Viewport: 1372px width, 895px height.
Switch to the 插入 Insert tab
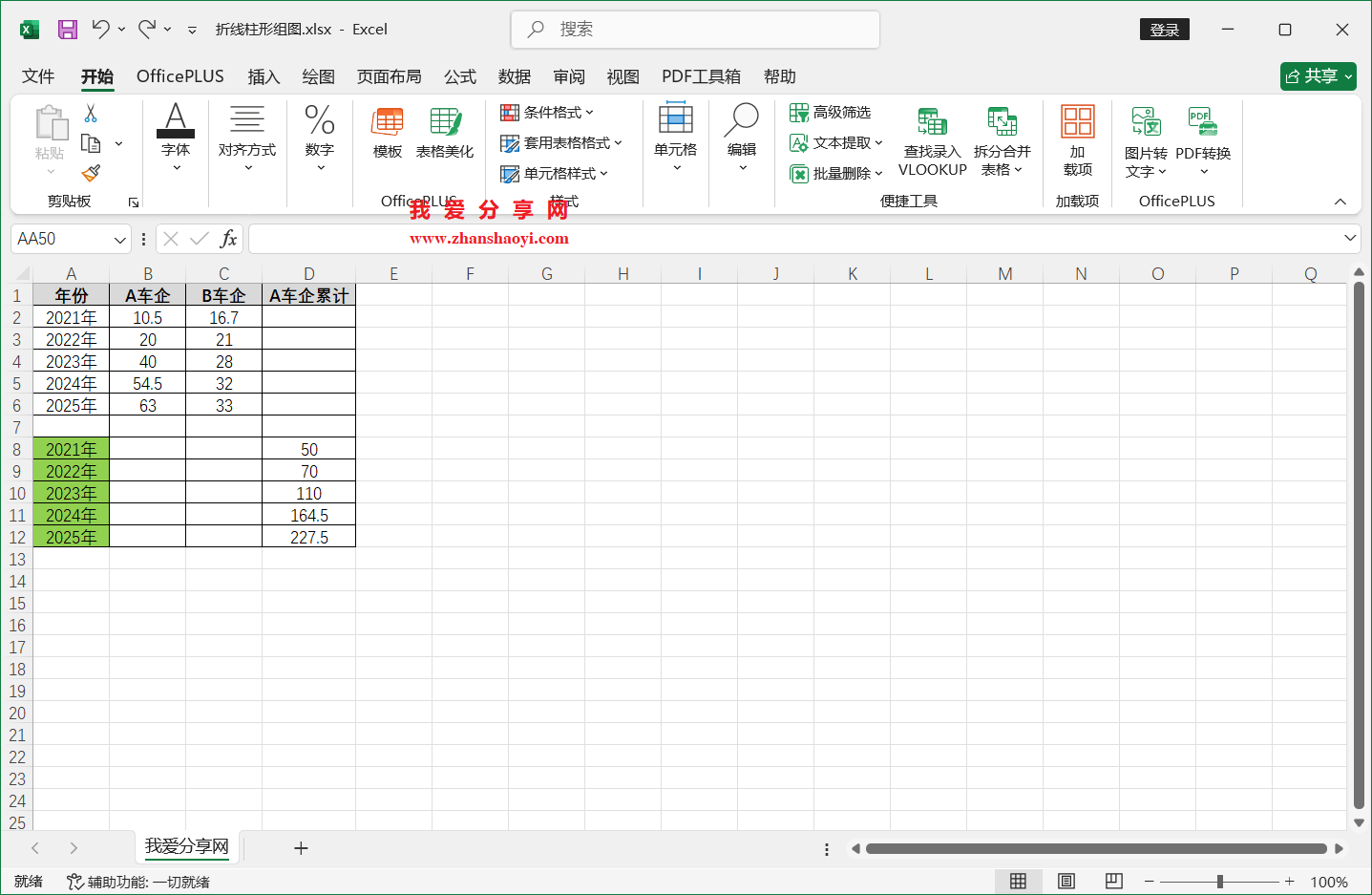click(x=264, y=76)
